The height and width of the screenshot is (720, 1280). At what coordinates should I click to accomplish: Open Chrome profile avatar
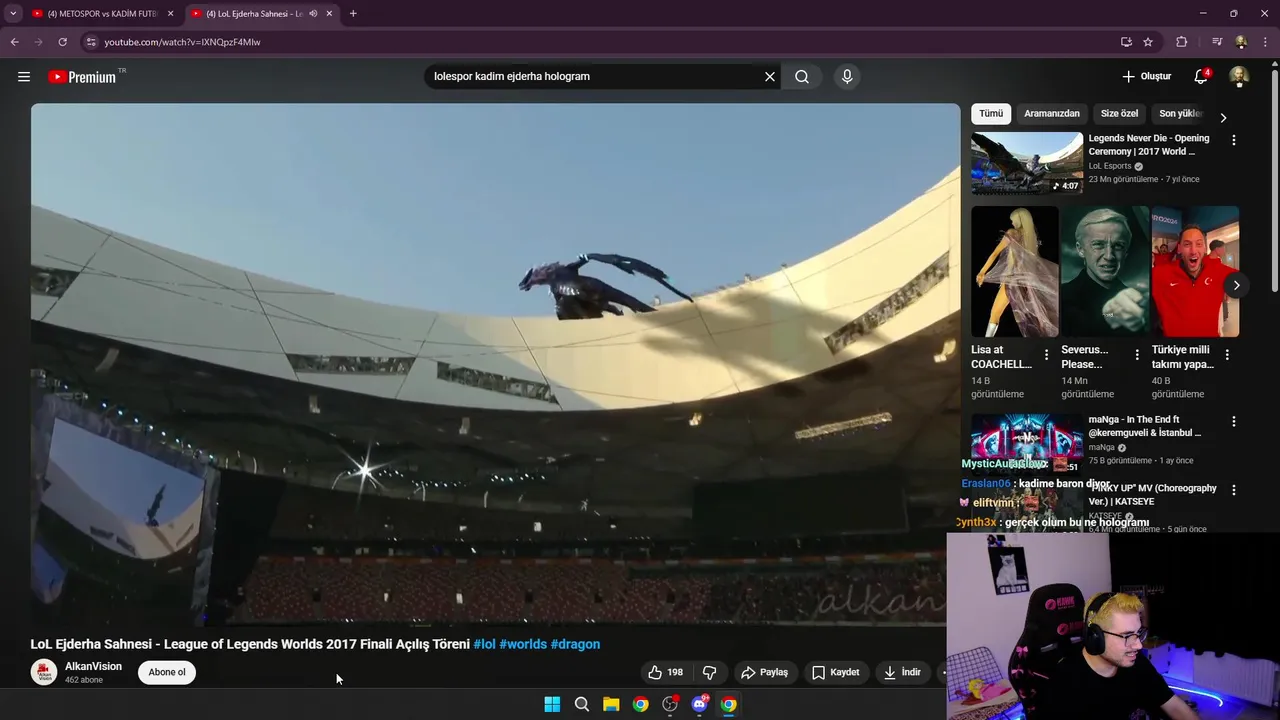click(x=1241, y=42)
